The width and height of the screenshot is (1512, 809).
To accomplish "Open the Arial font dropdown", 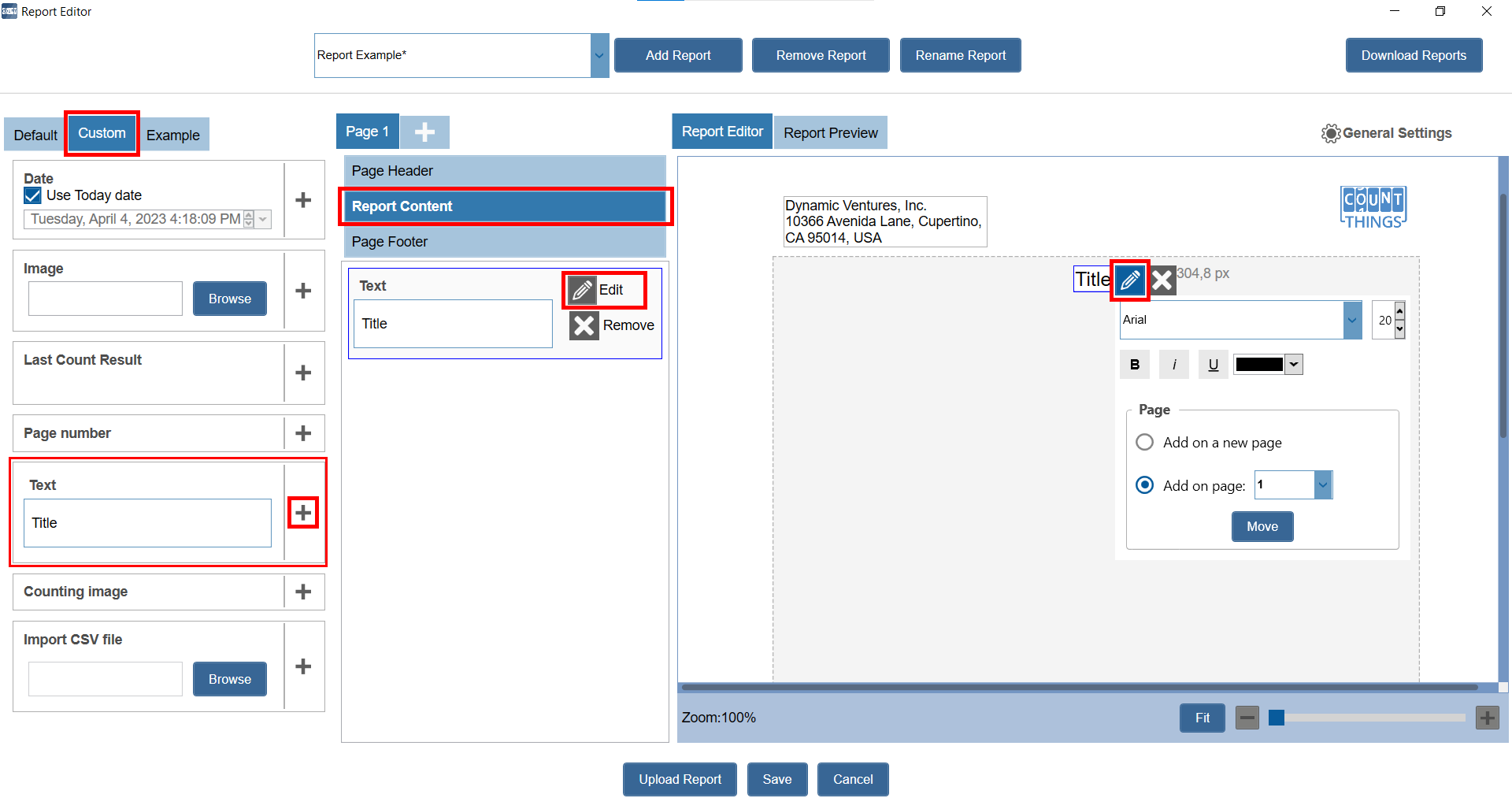I will tap(1352, 320).
